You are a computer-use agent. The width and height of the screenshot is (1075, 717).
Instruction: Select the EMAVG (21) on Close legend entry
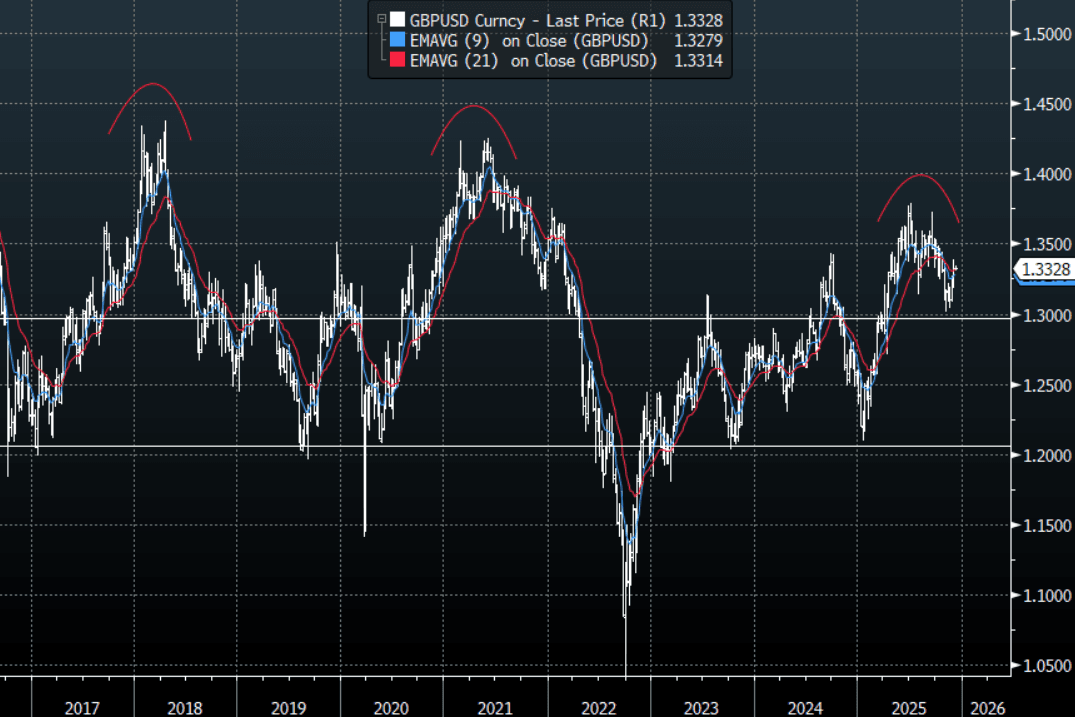(534, 61)
